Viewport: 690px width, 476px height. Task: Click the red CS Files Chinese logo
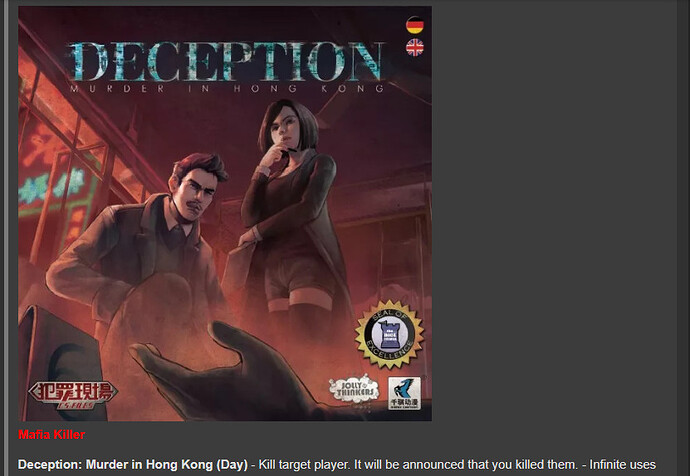73,394
